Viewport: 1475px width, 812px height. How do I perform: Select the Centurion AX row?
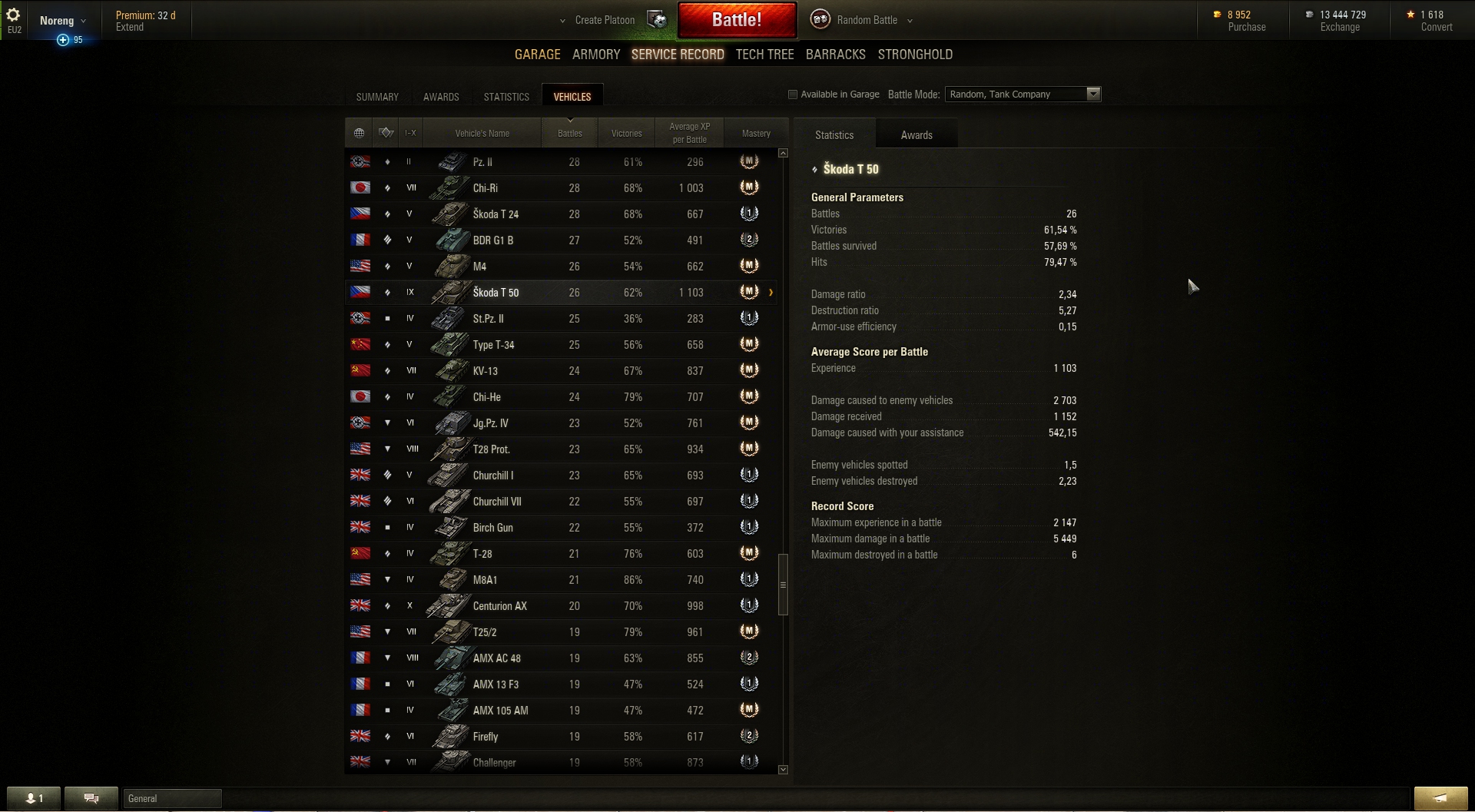coord(561,606)
